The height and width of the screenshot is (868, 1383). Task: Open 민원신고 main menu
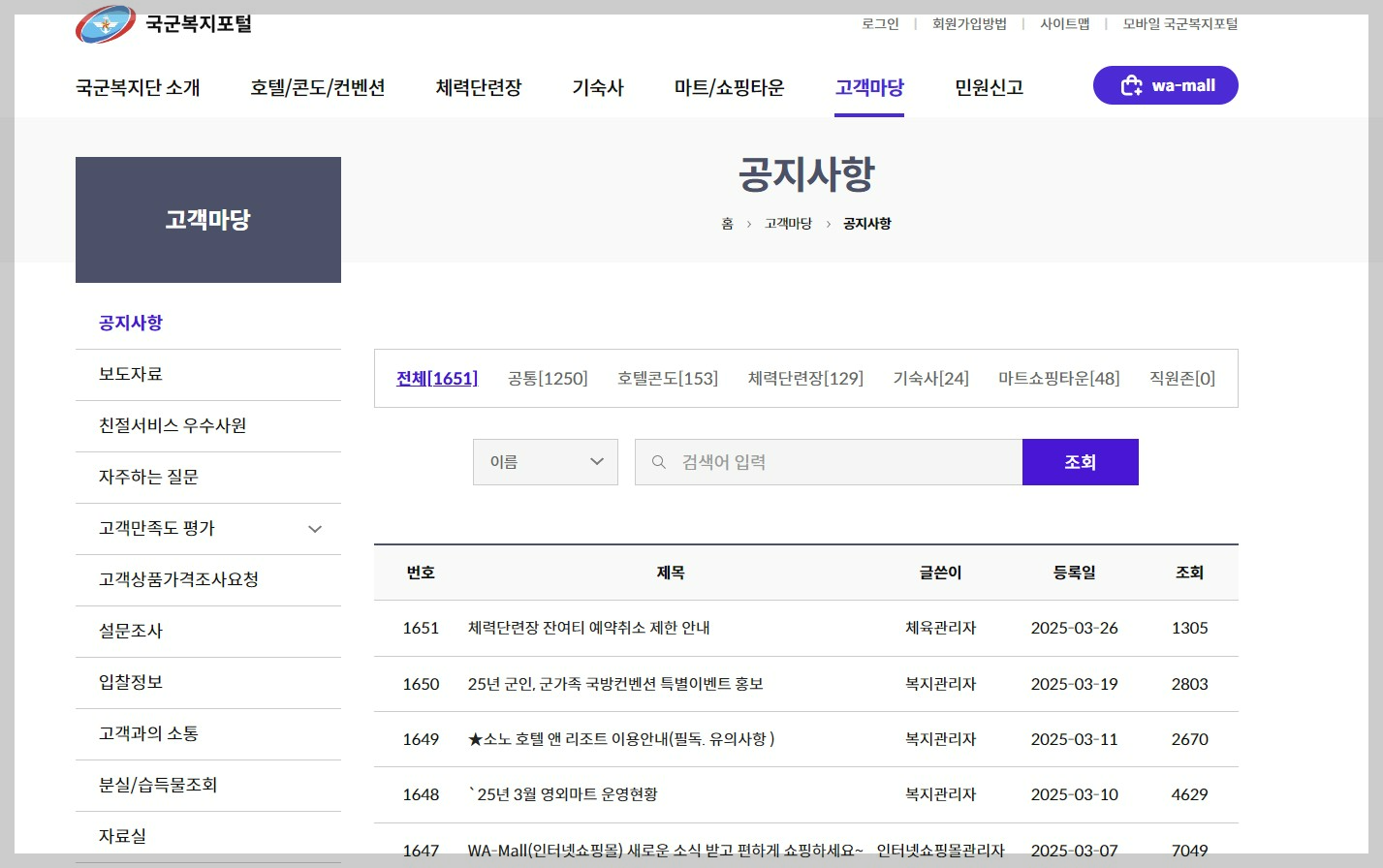[x=990, y=87]
